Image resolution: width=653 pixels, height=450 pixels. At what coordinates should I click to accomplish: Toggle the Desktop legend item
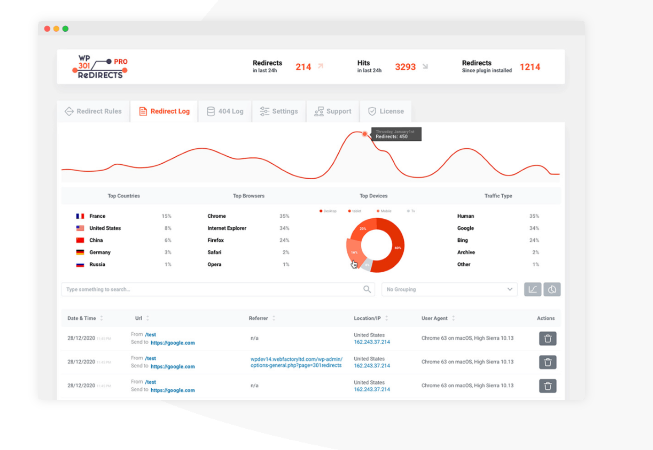coord(328,211)
